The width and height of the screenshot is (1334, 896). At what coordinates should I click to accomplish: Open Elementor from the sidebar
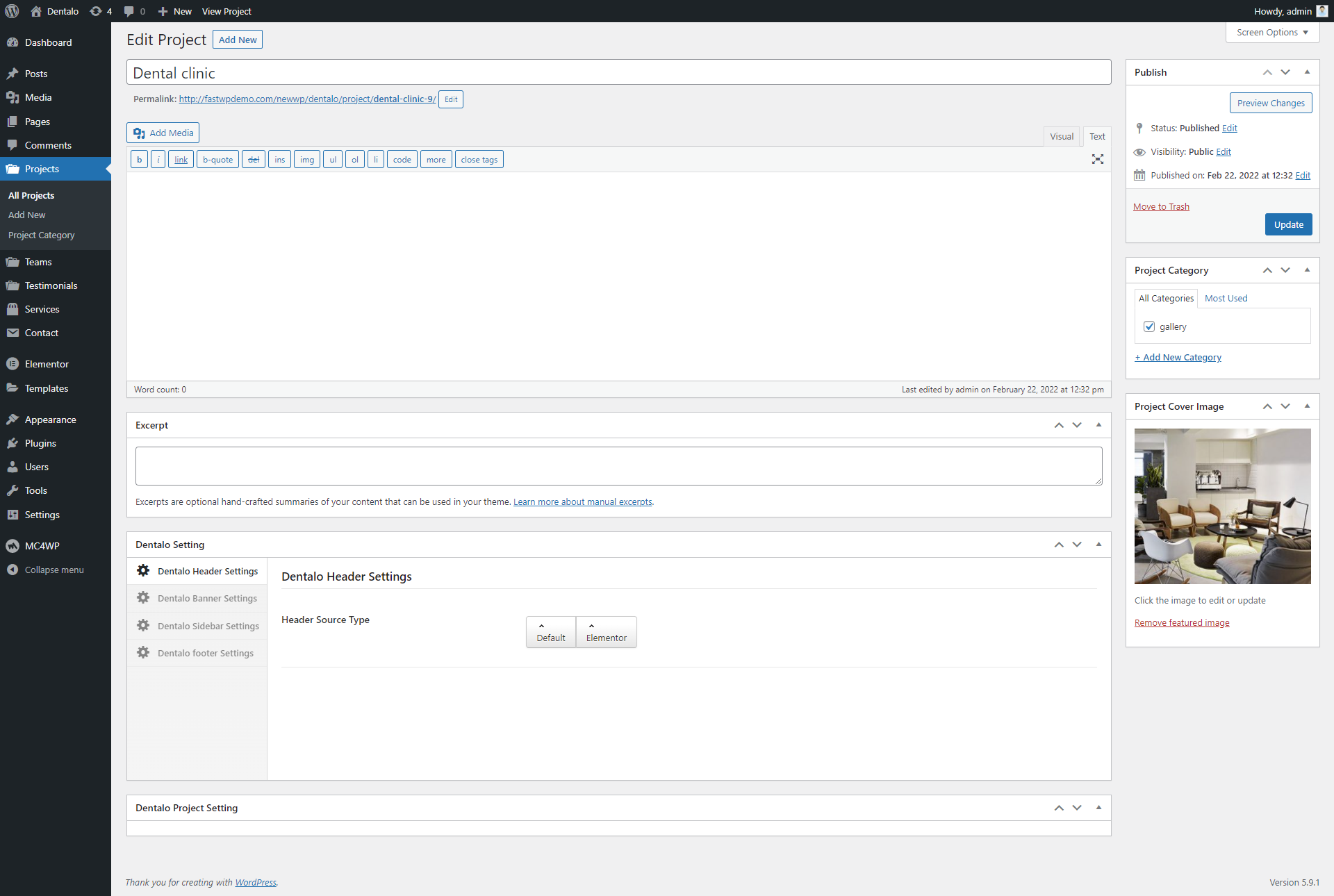(47, 364)
